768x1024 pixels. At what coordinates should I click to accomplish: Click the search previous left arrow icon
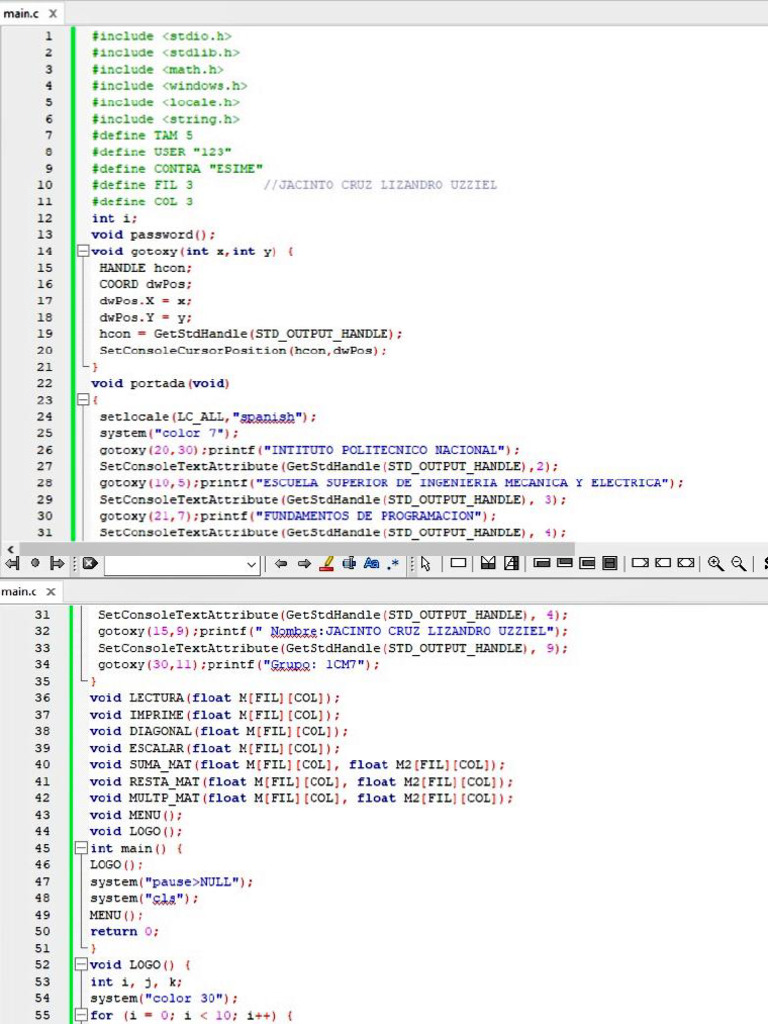pyautogui.click(x=281, y=564)
